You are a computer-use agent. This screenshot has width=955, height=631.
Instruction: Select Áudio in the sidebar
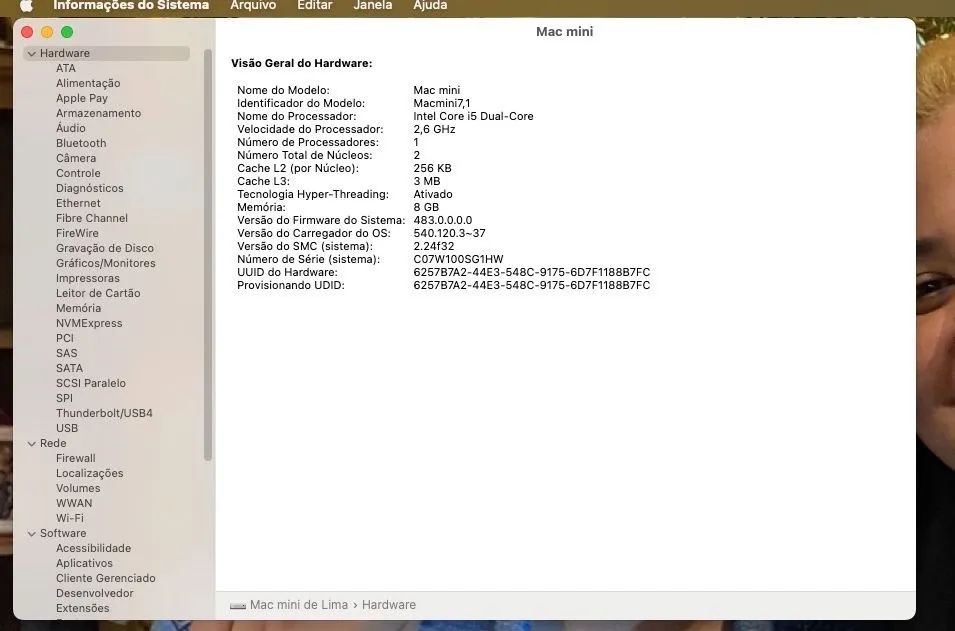coord(71,128)
